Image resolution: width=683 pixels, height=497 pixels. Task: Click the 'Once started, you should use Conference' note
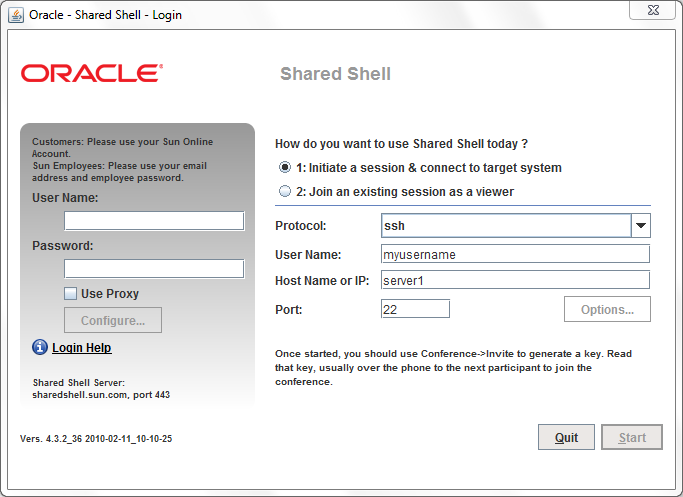coord(453,367)
